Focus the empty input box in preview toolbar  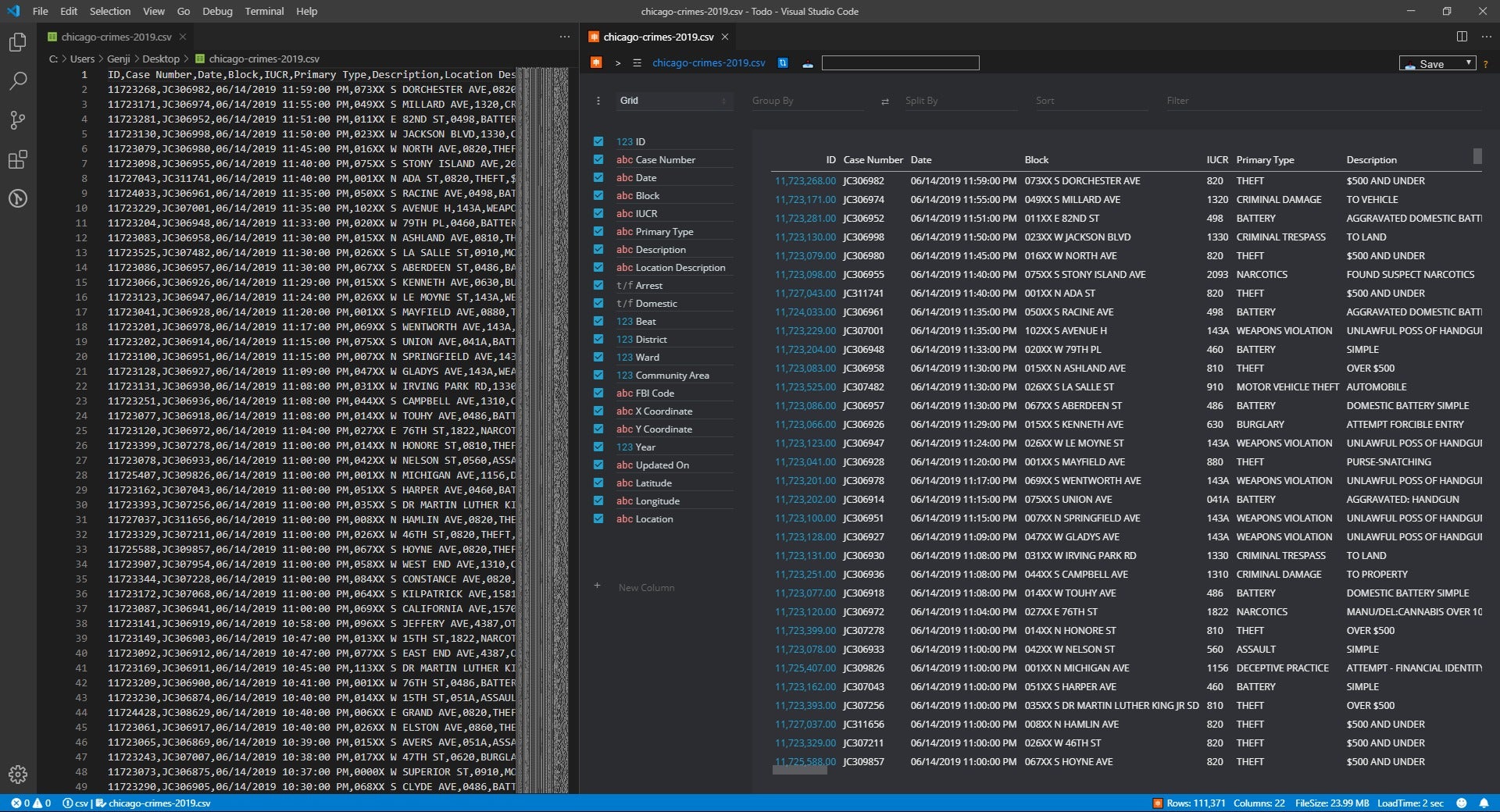click(x=900, y=62)
